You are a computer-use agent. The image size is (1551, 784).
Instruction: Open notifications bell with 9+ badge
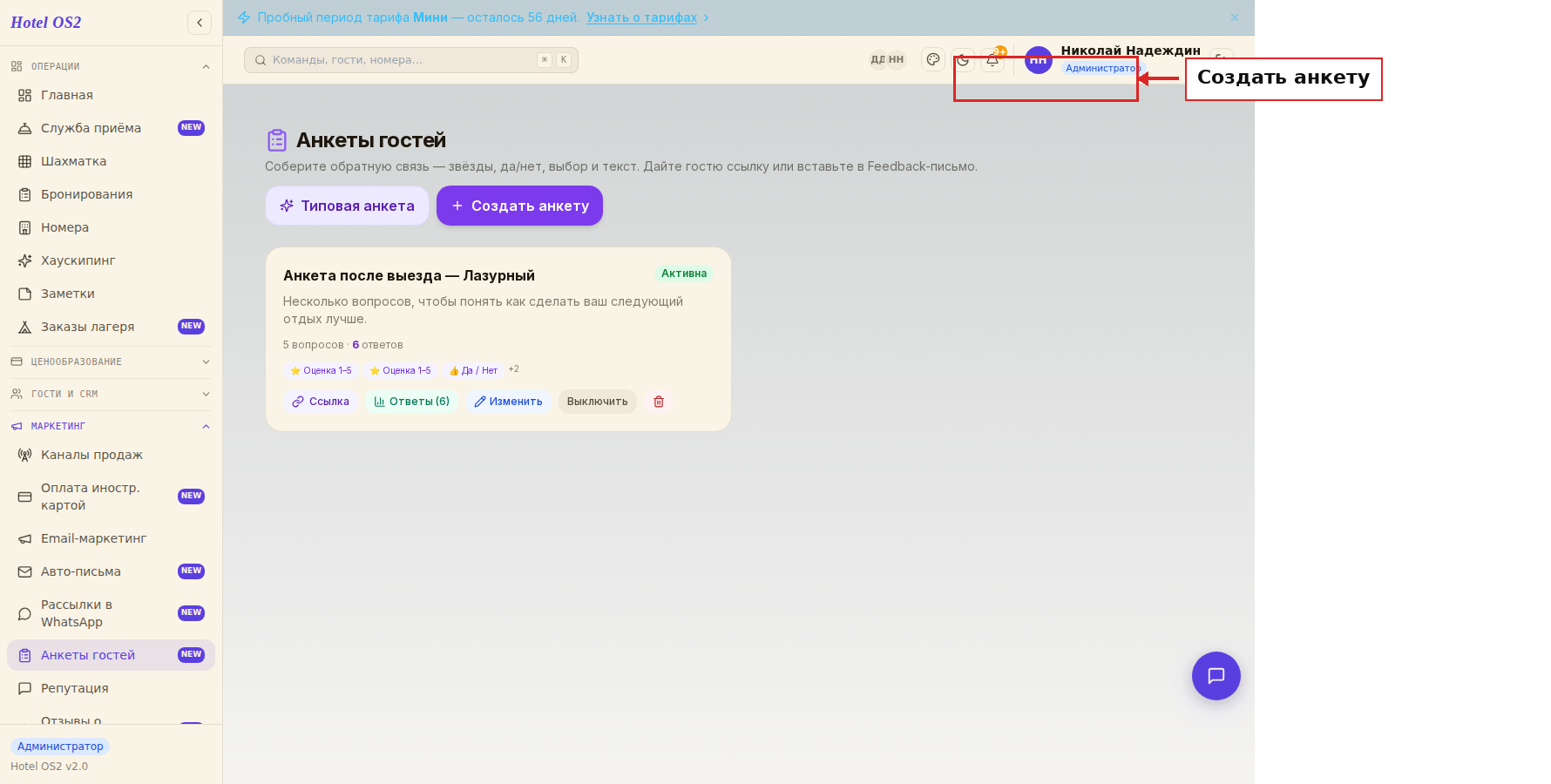pyautogui.click(x=992, y=60)
